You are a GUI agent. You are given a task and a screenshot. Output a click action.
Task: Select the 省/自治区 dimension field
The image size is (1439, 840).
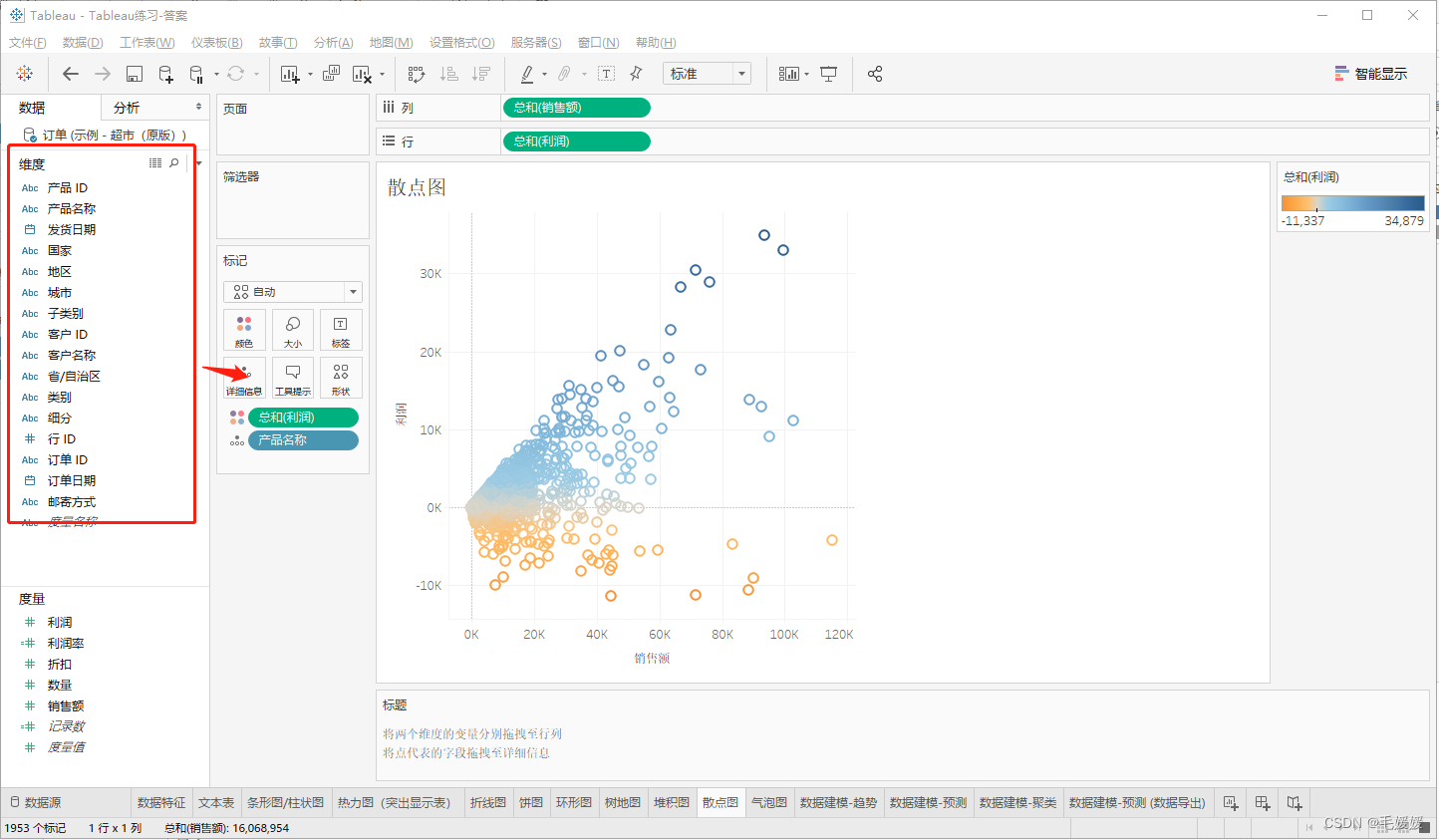tap(74, 376)
